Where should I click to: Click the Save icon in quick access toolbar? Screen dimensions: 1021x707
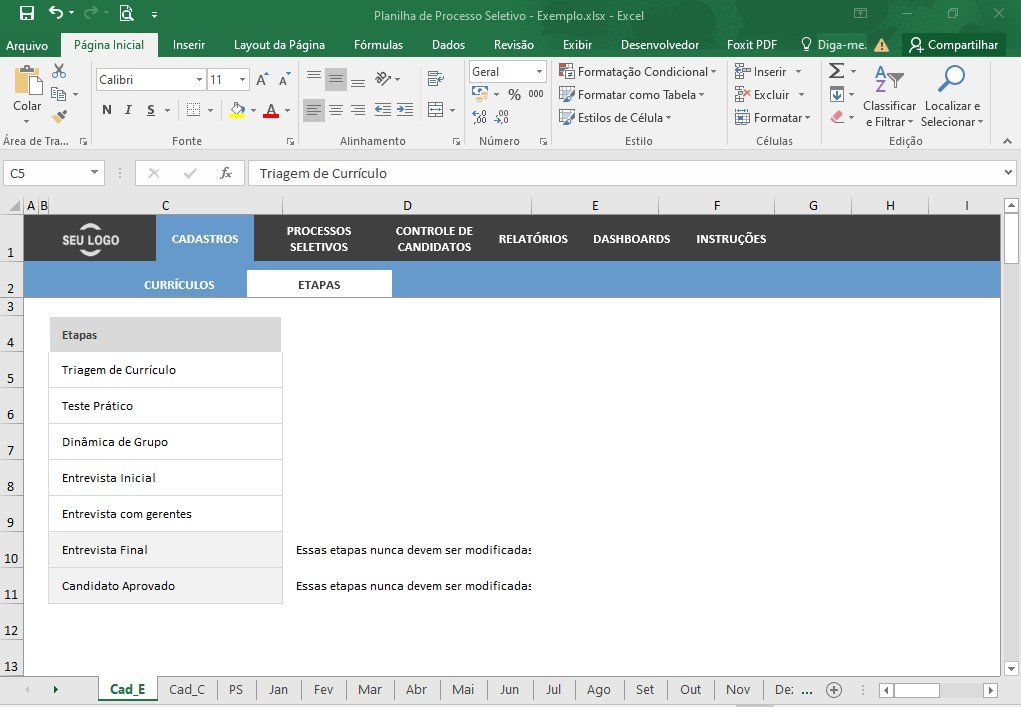[x=27, y=13]
